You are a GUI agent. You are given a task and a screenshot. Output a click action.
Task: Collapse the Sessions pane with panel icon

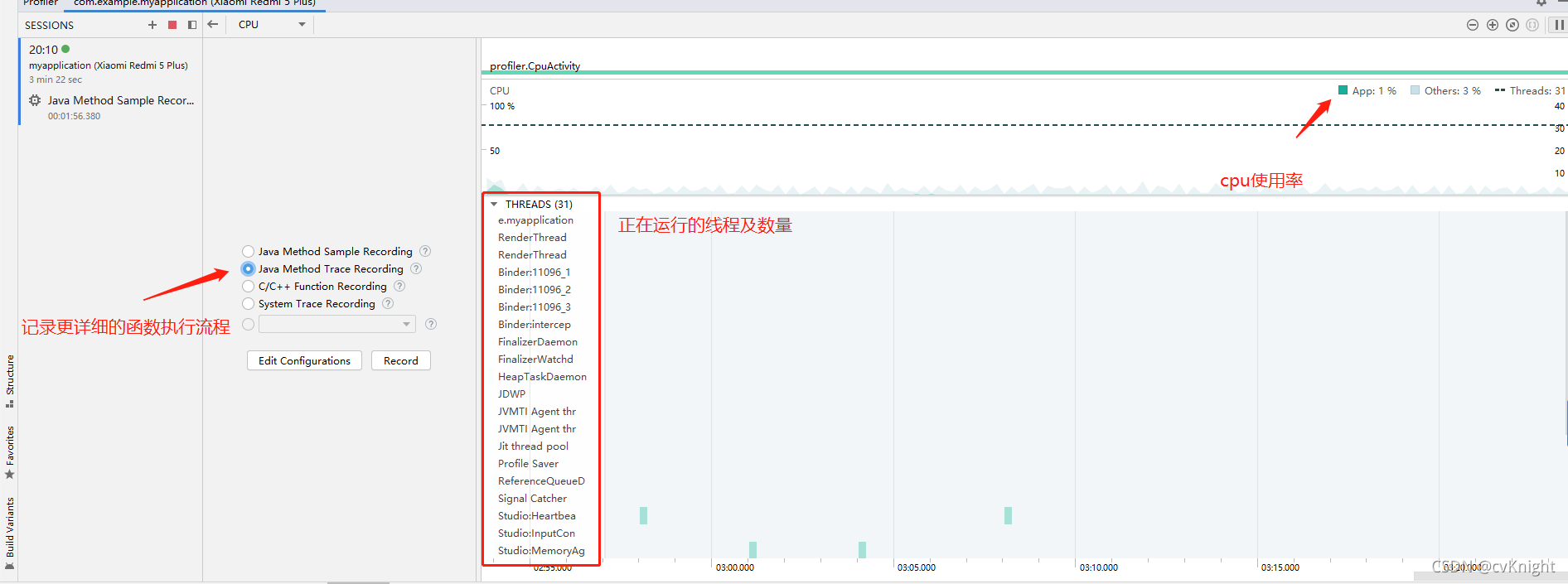192,25
